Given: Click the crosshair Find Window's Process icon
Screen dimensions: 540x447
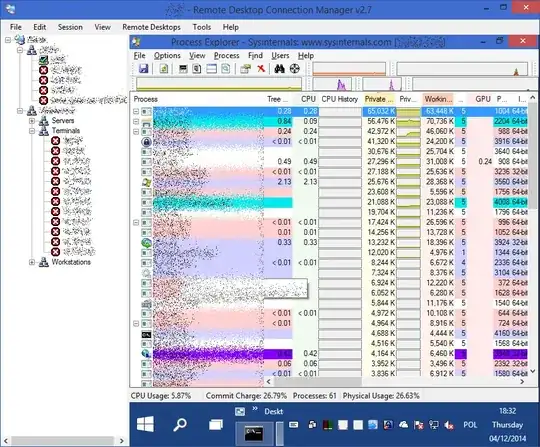Looking at the screenshot, I should click(294, 69).
